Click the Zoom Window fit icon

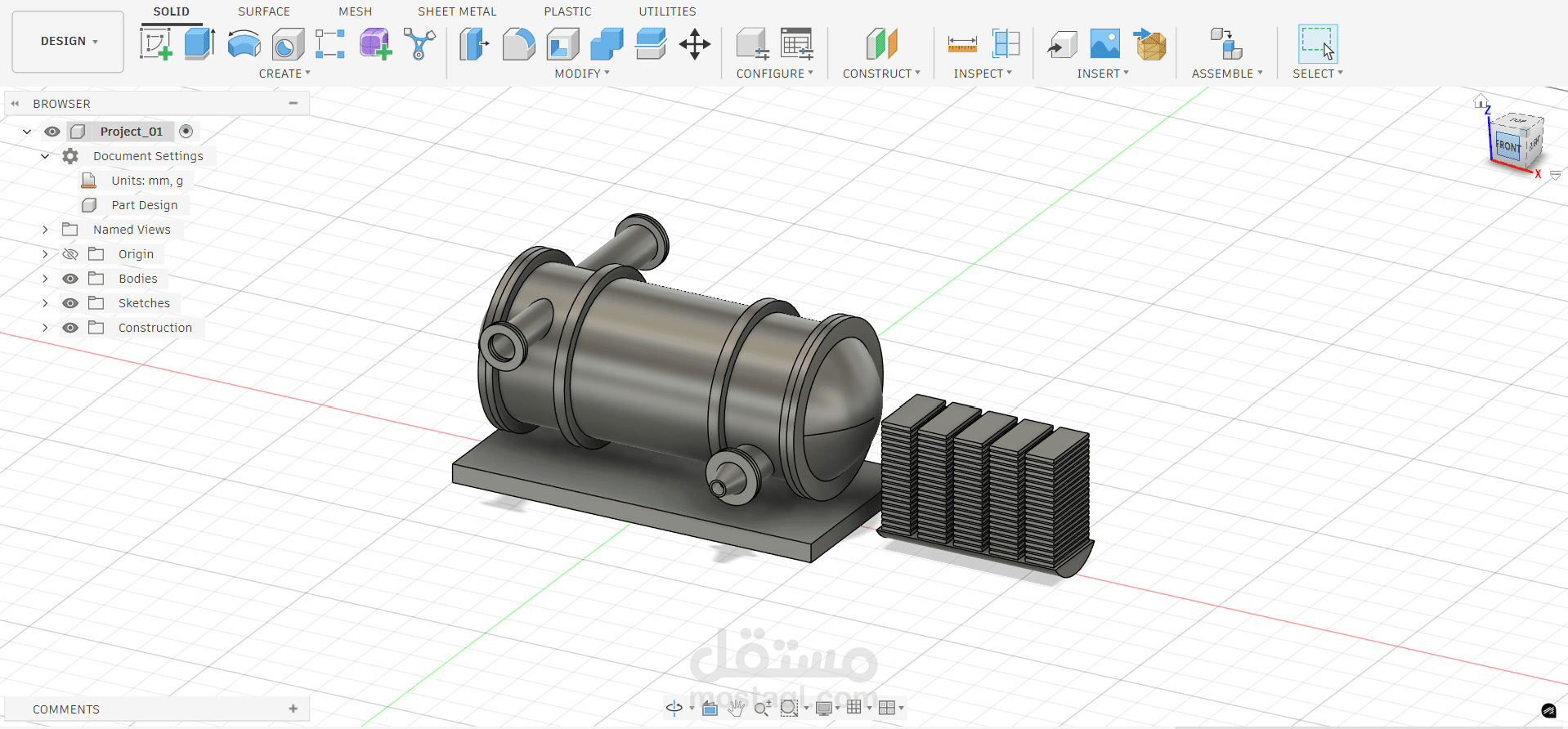(x=789, y=708)
